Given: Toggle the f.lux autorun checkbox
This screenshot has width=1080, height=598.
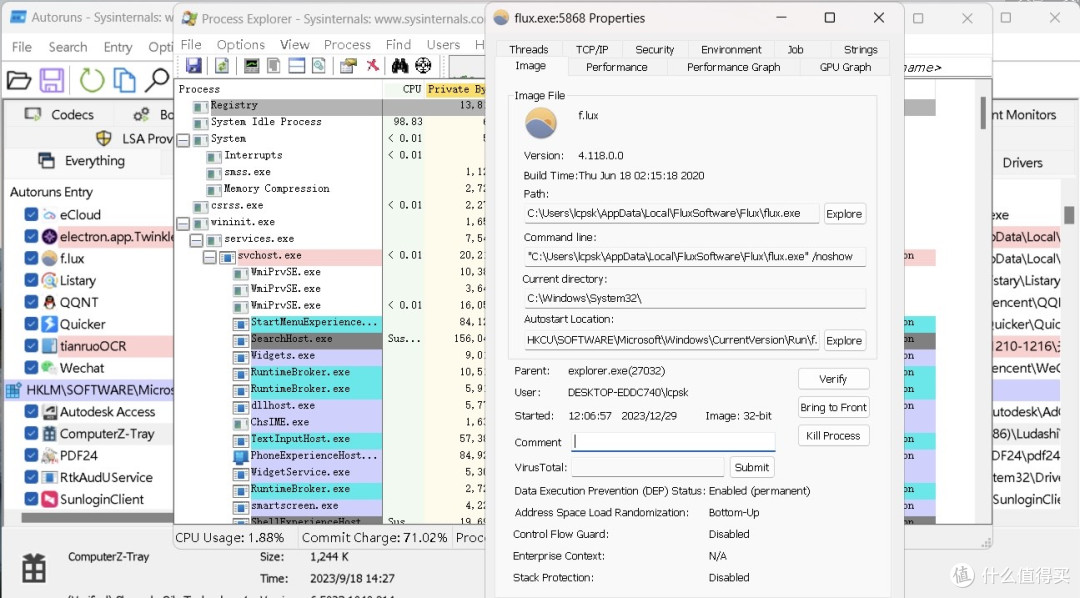Looking at the screenshot, I should pos(31,258).
